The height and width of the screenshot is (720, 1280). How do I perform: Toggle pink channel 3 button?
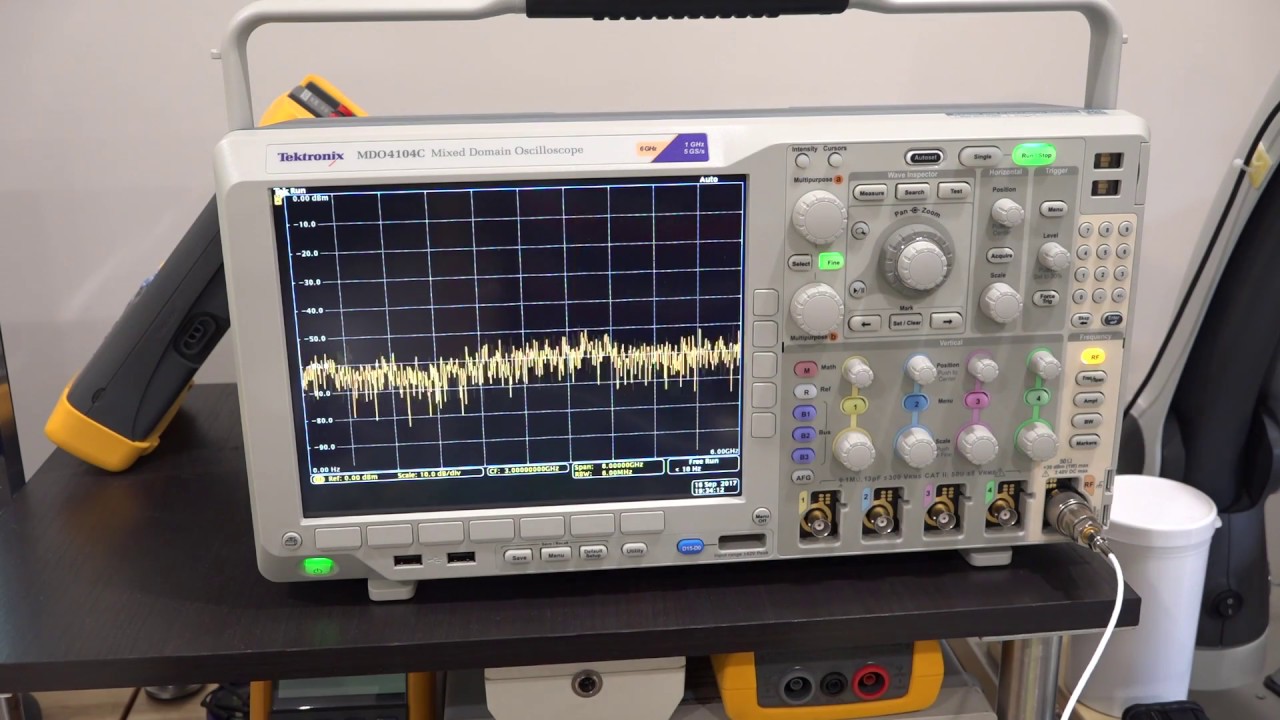point(977,400)
